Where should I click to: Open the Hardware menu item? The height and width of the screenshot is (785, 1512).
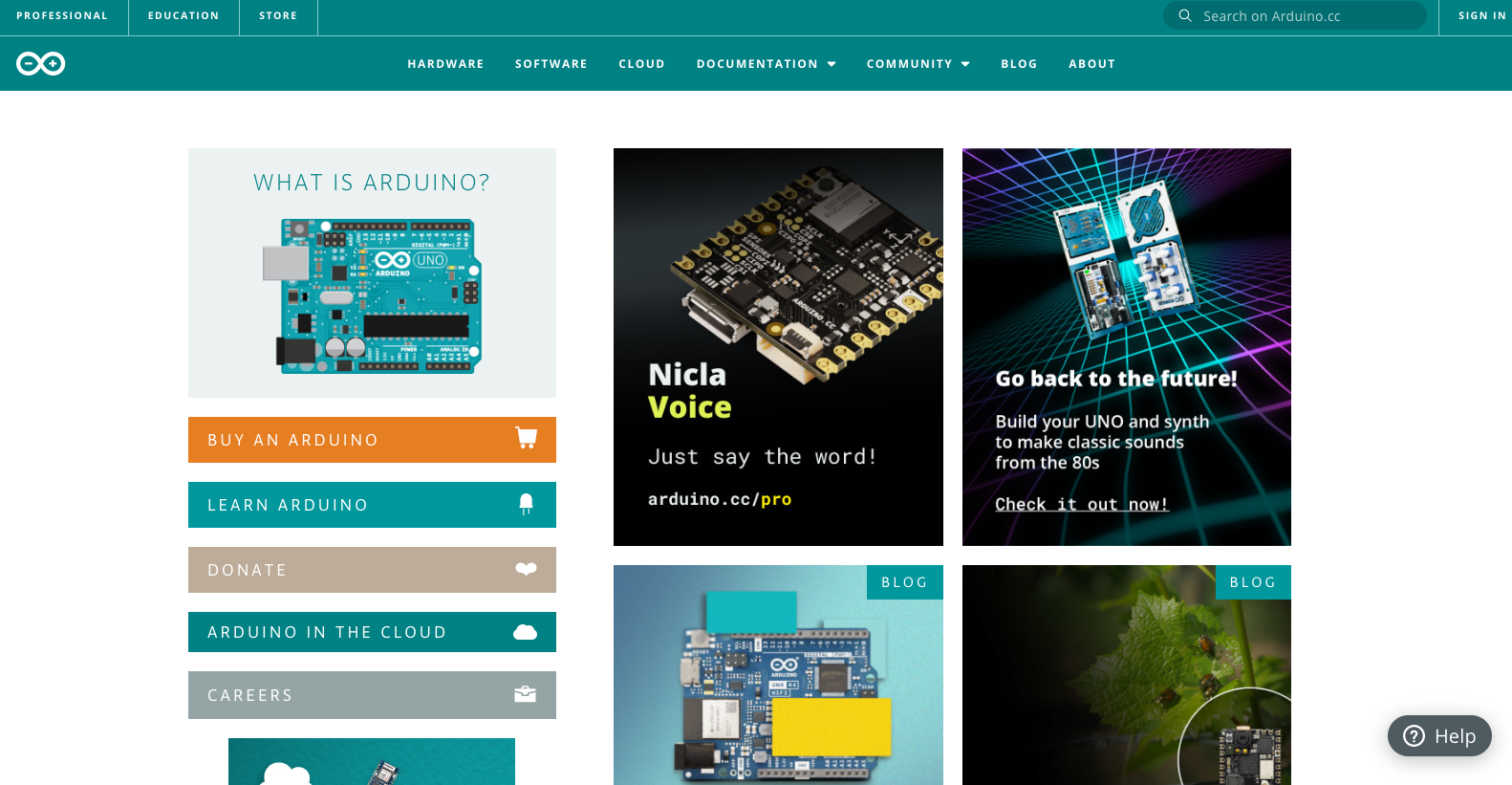[445, 64]
